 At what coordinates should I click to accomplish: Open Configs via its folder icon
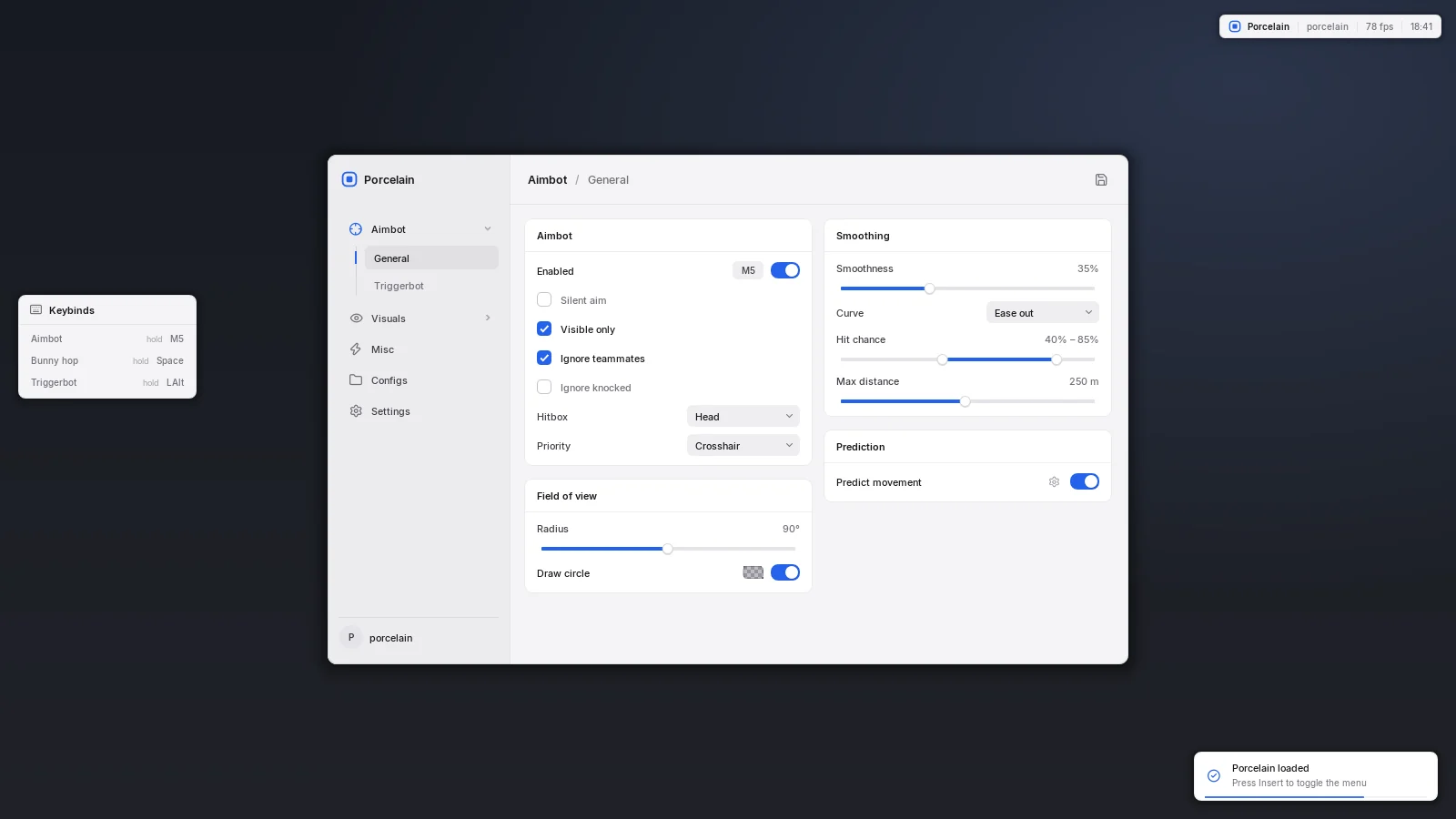point(356,380)
